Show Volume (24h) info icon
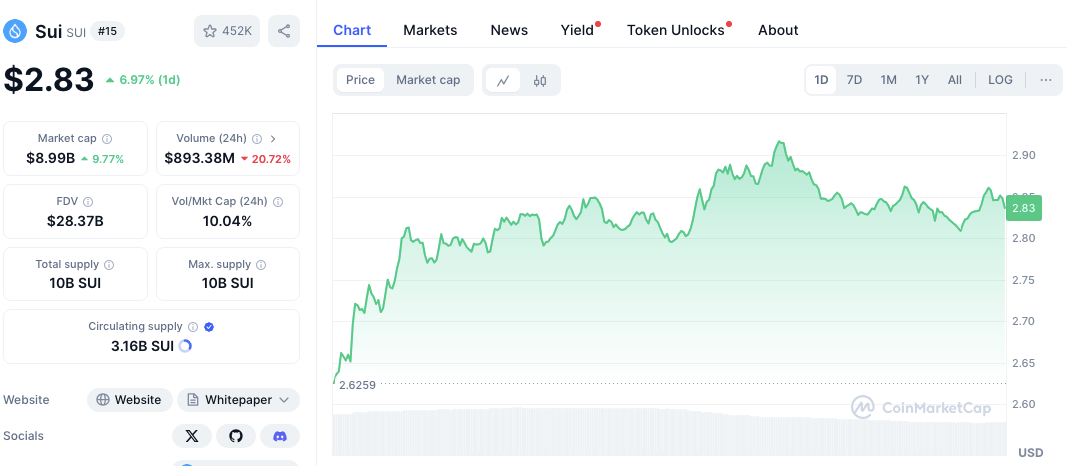This screenshot has width=1067, height=466. tap(257, 139)
